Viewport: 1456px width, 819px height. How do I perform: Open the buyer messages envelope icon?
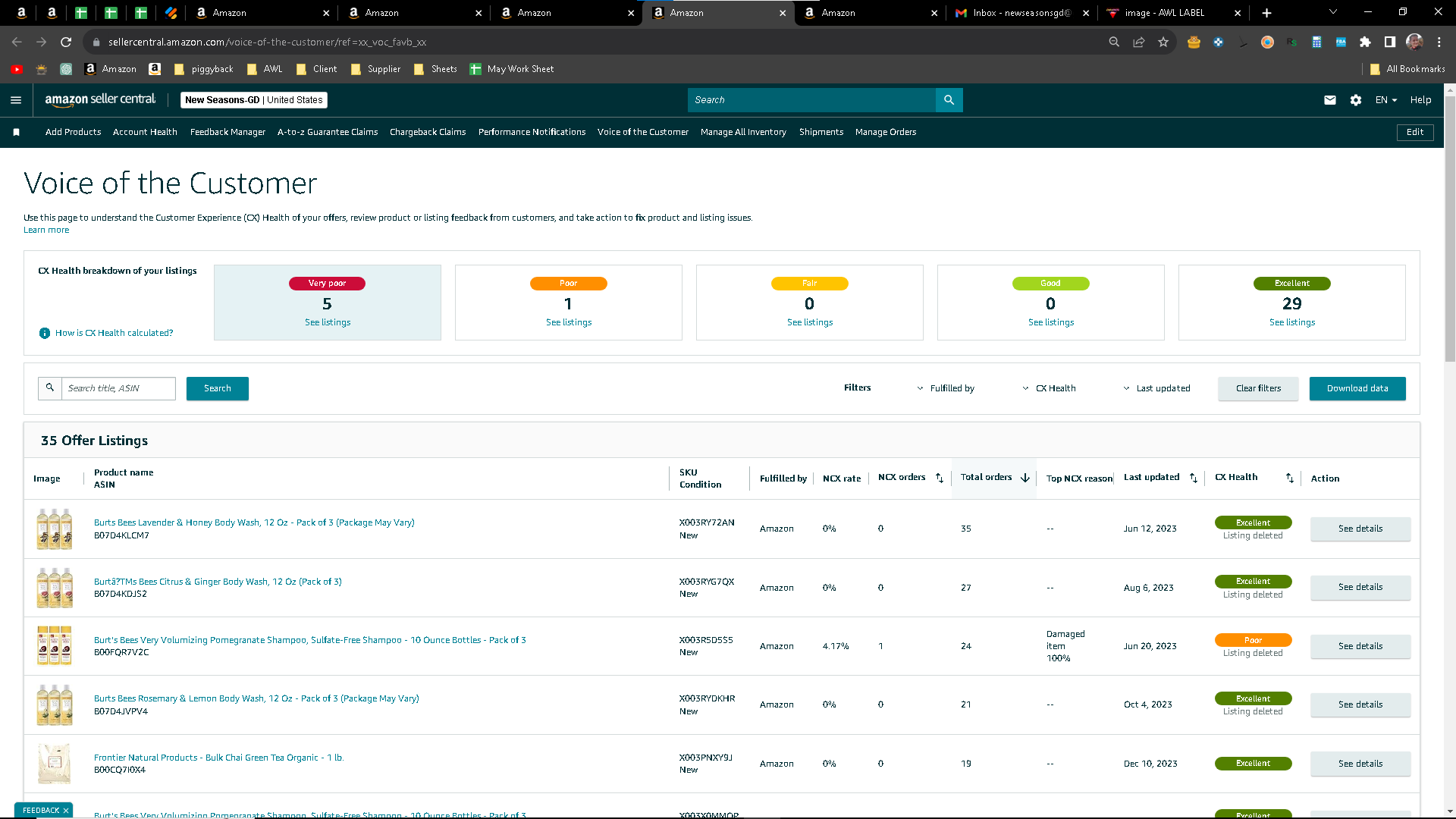point(1330,100)
